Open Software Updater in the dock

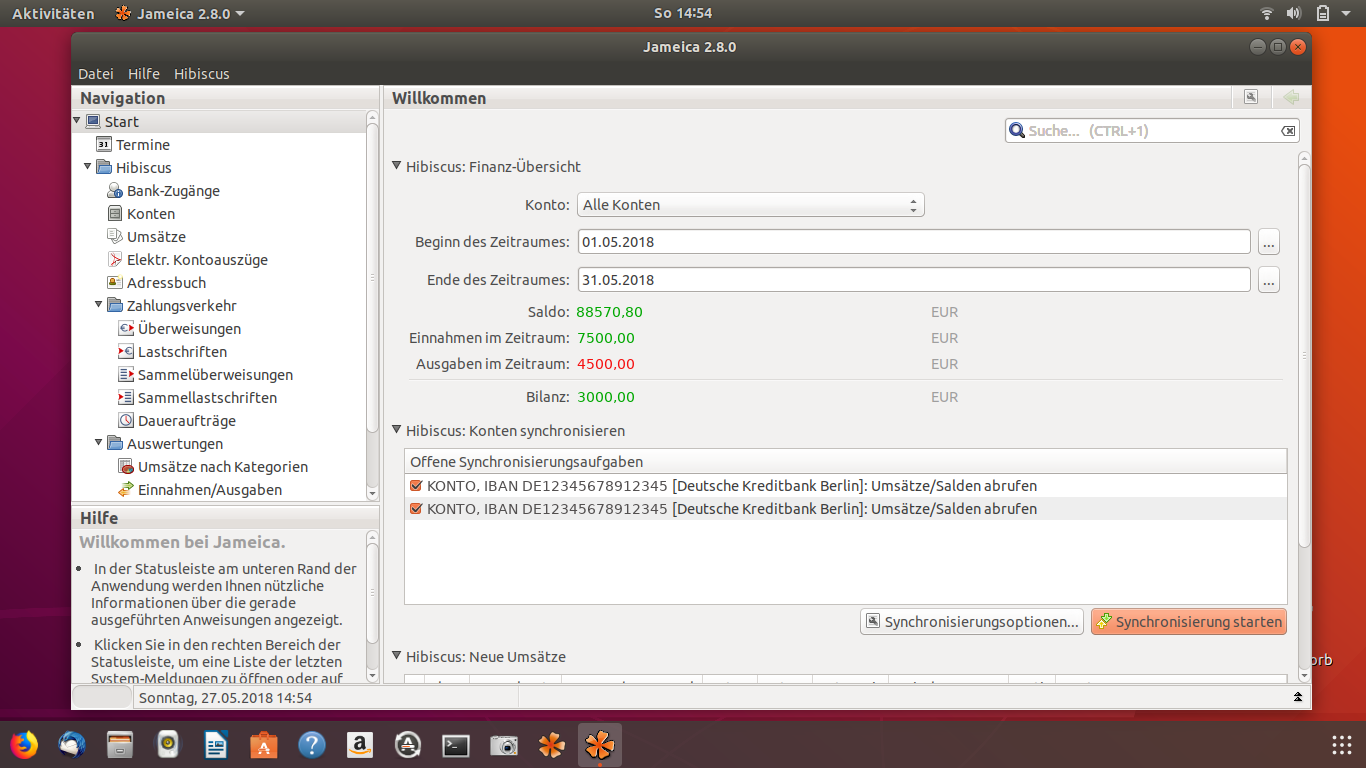point(408,745)
